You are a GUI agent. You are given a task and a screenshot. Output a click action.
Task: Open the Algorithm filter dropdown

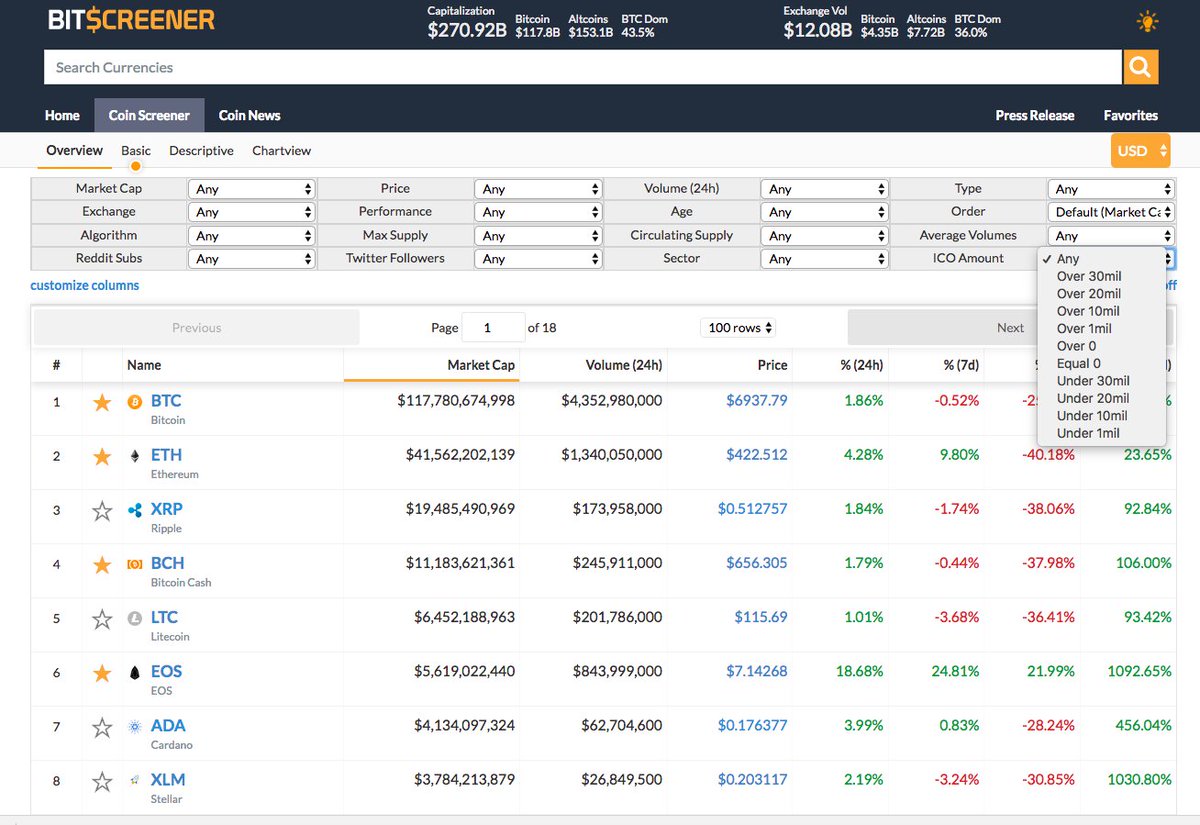tap(252, 236)
